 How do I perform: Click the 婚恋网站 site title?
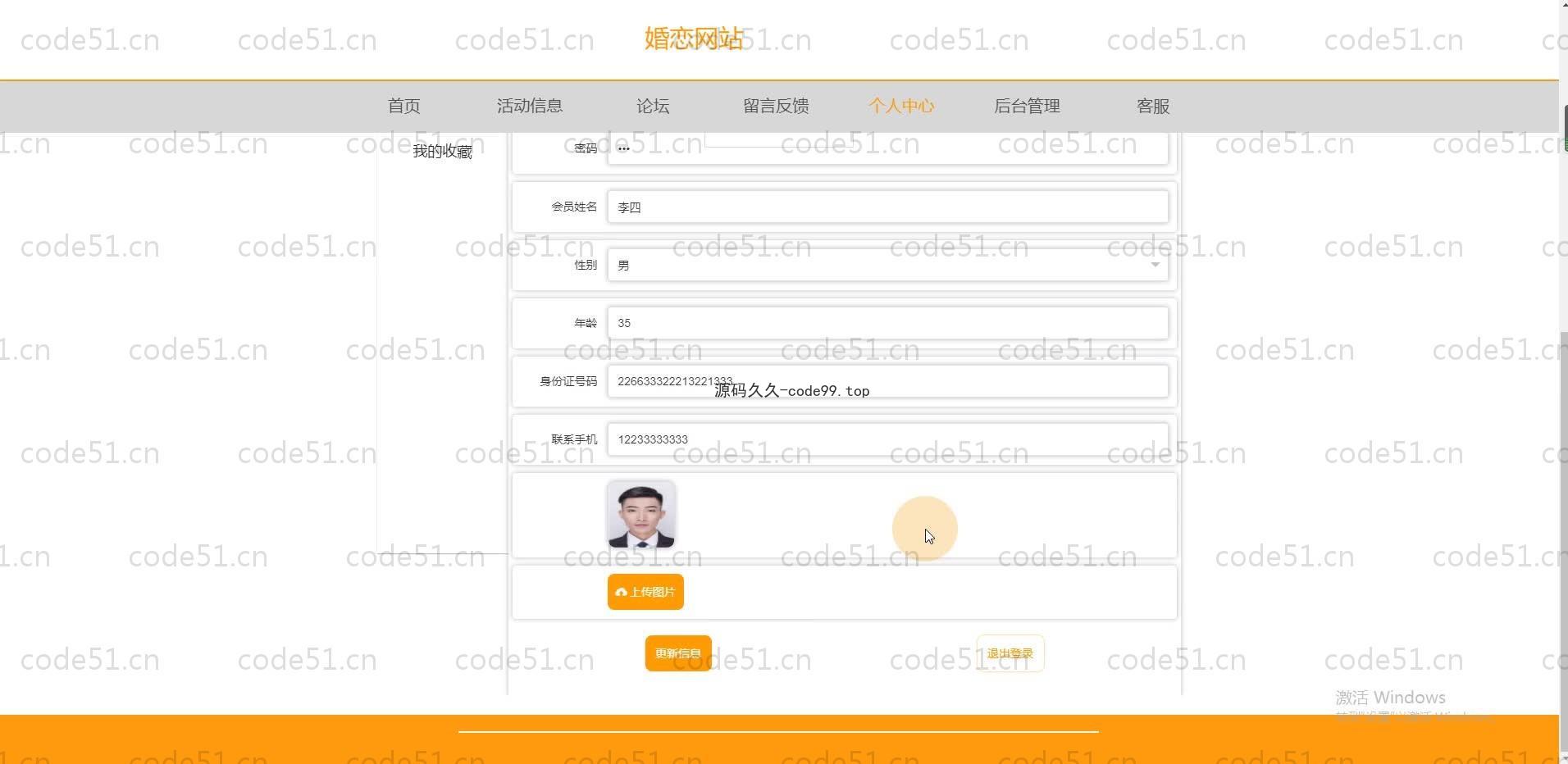click(x=693, y=38)
